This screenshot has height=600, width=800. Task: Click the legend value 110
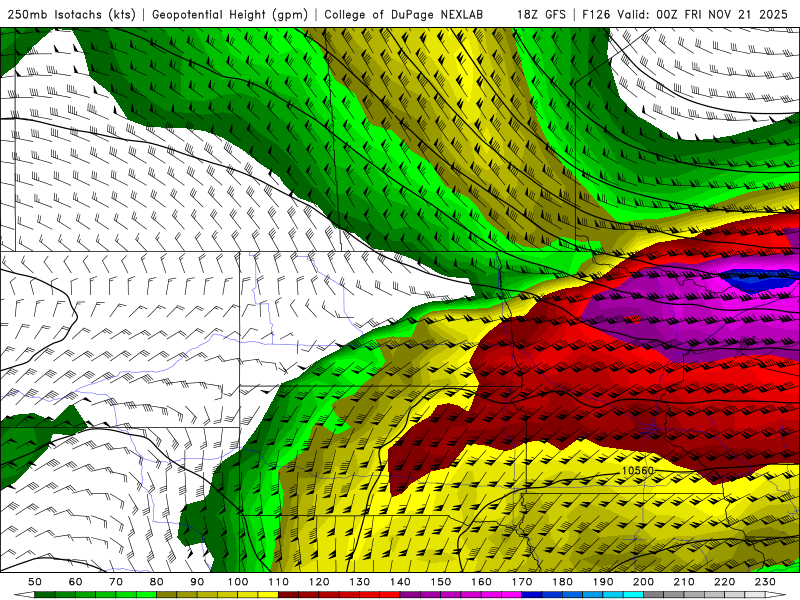tap(278, 582)
